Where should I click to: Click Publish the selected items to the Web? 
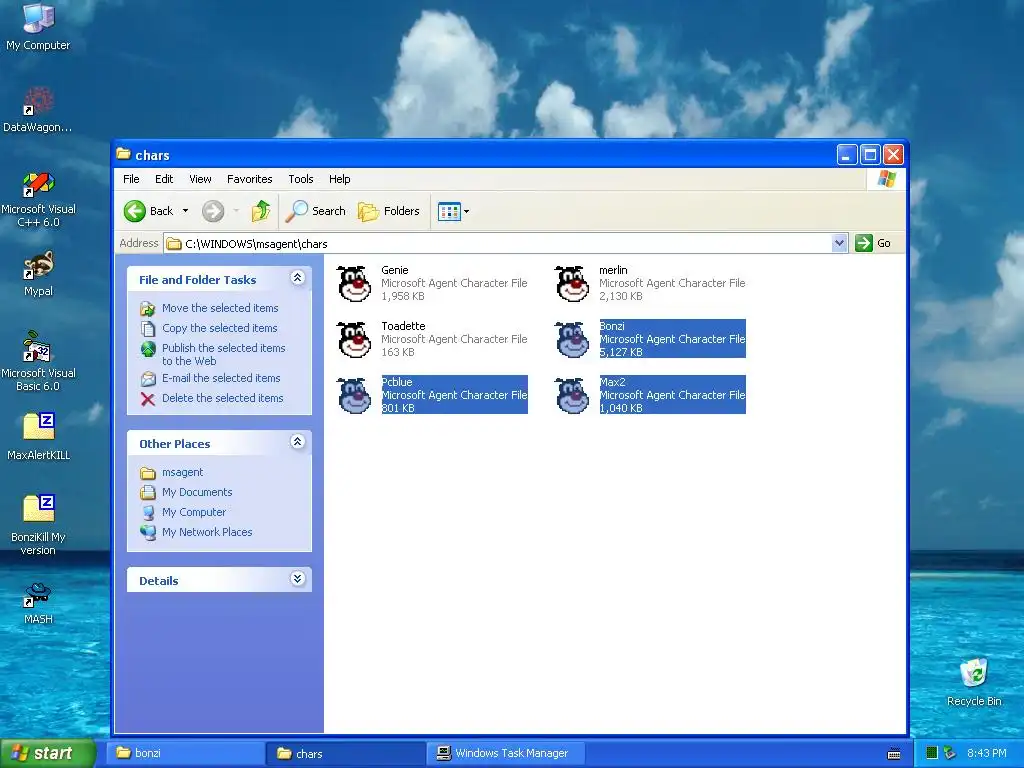tap(223, 355)
